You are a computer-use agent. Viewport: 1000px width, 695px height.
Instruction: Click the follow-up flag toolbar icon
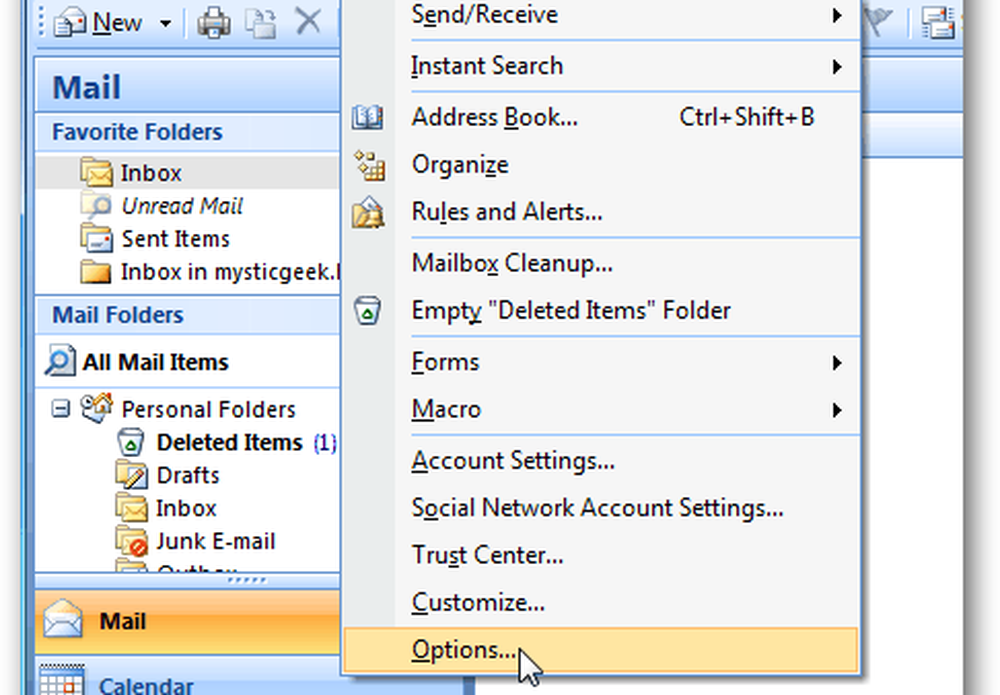878,23
